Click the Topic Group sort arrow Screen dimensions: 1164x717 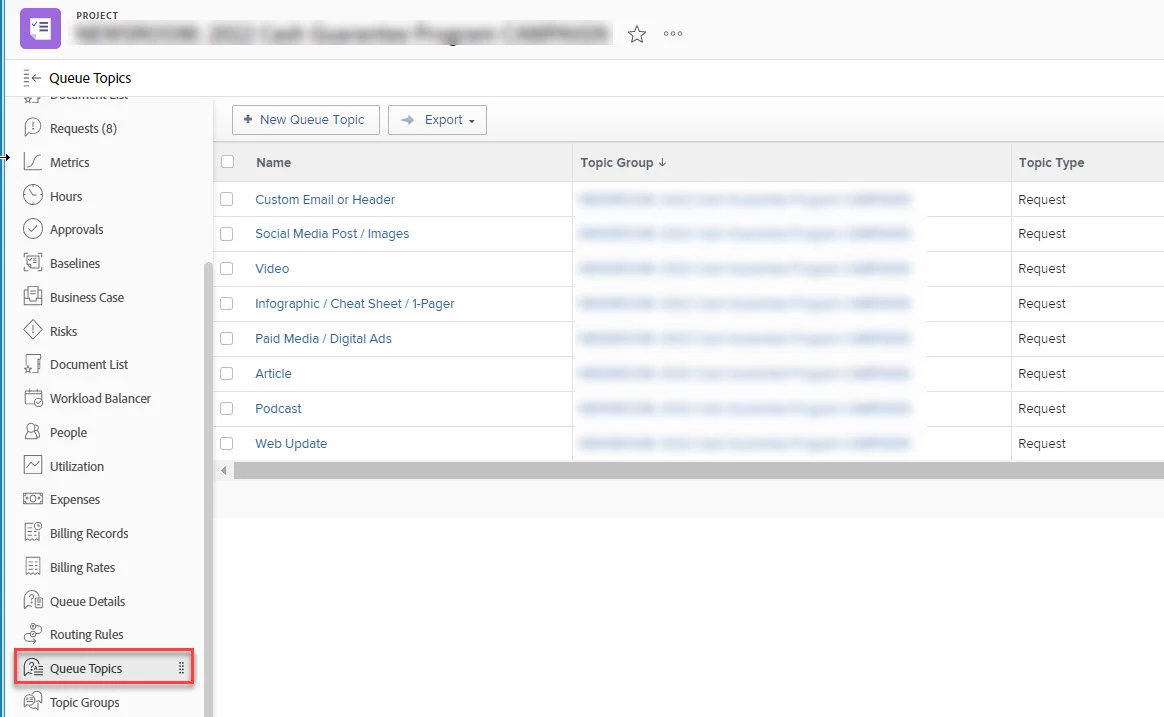[x=662, y=162]
